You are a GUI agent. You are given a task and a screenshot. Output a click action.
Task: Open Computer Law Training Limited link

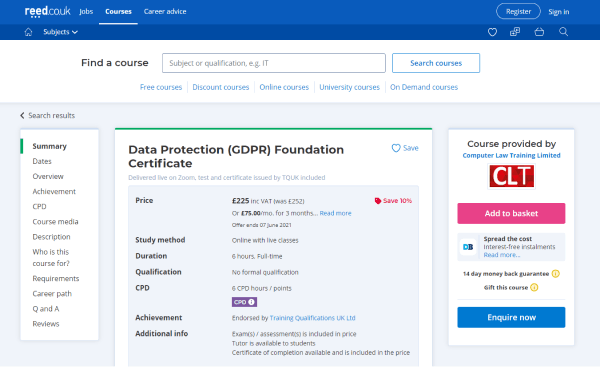[x=511, y=155]
